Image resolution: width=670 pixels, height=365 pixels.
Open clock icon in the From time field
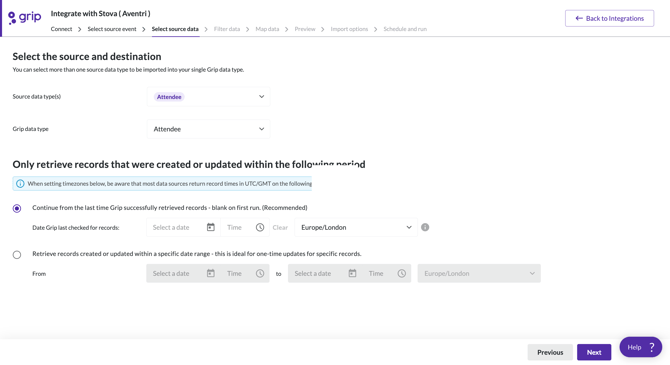coord(260,273)
